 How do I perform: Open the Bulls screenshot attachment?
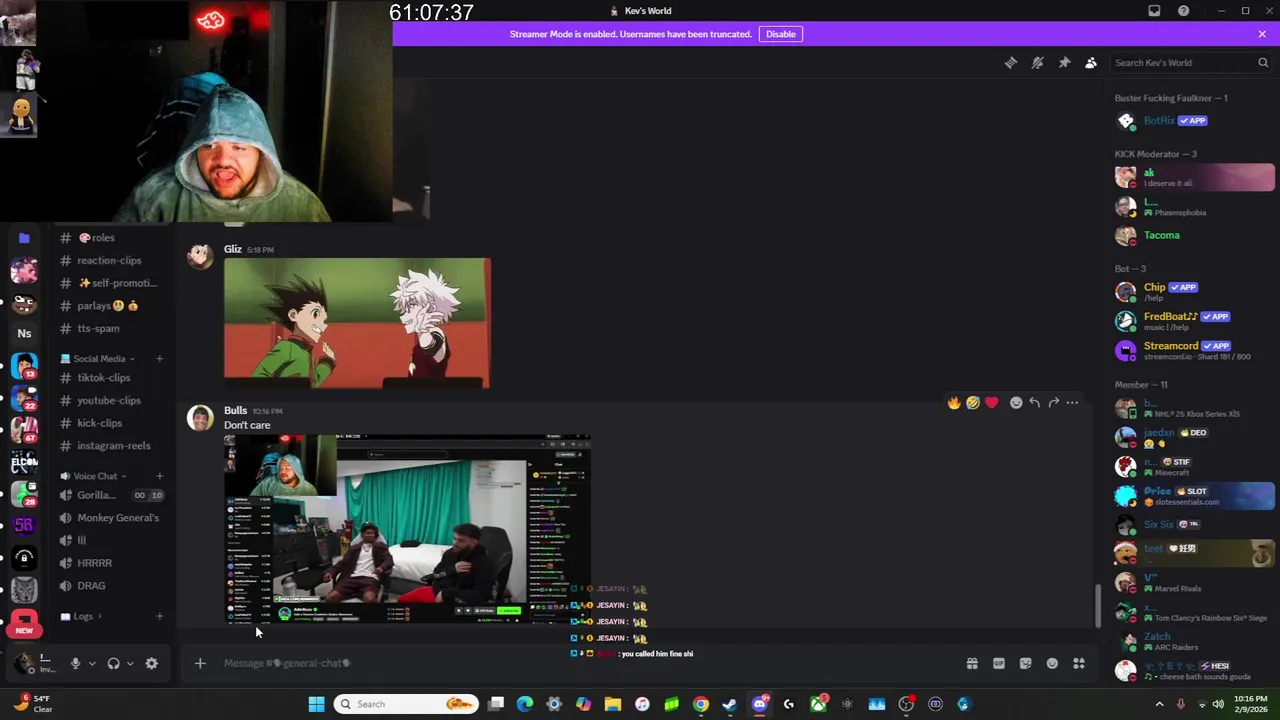coord(407,528)
